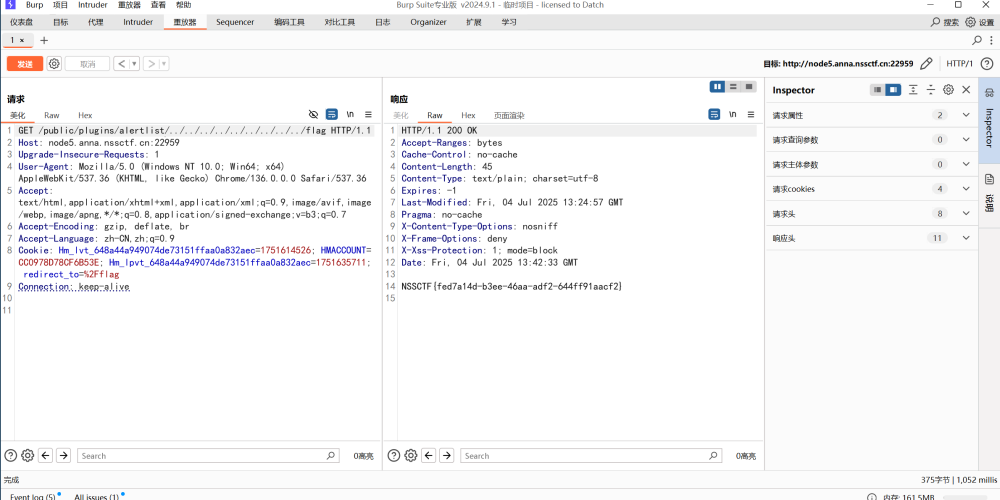
Task: Open the Event log (5) at bottom
Action: click(x=33, y=497)
